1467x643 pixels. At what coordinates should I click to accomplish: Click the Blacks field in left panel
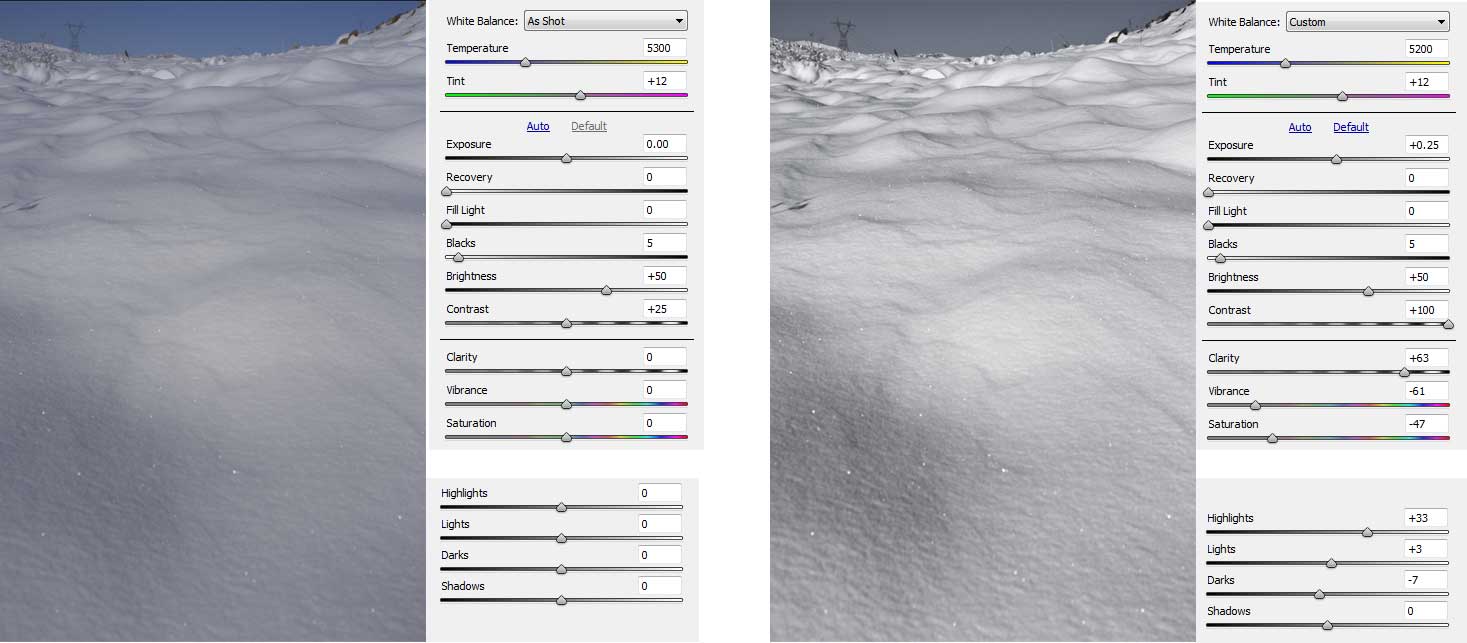tap(666, 243)
